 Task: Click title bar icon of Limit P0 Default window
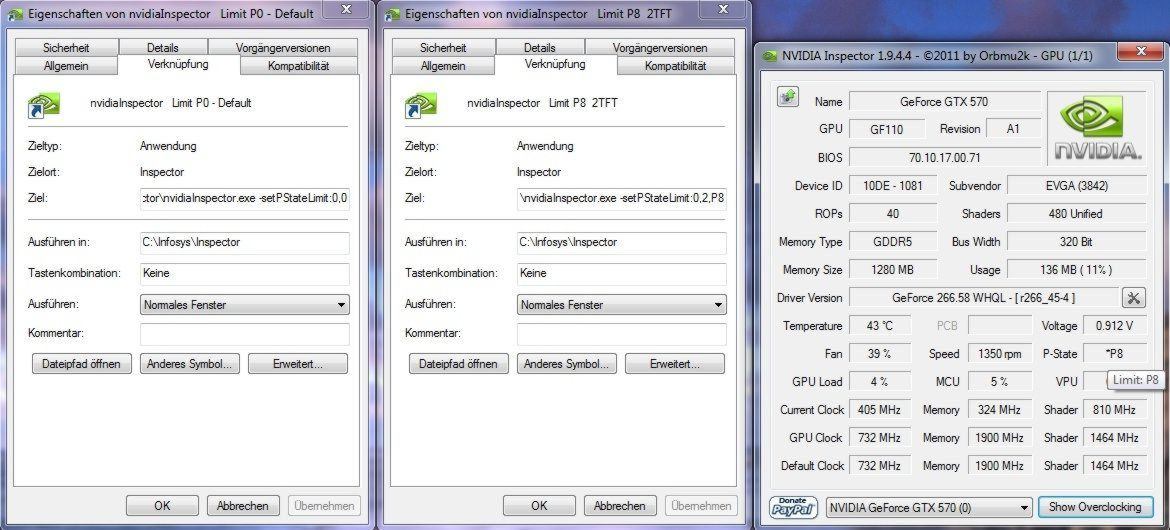point(16,14)
